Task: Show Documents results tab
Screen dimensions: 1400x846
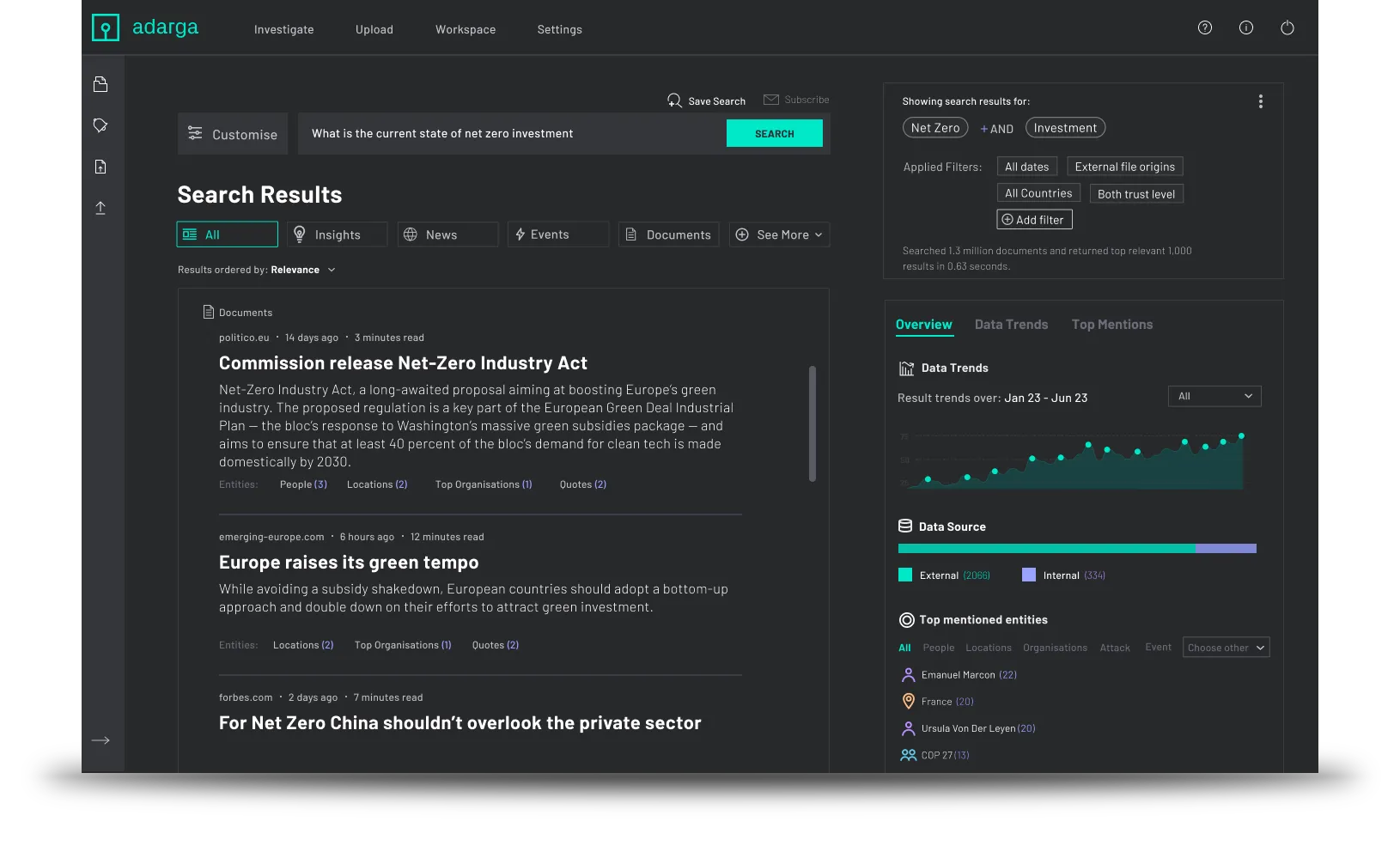Action: click(x=669, y=234)
